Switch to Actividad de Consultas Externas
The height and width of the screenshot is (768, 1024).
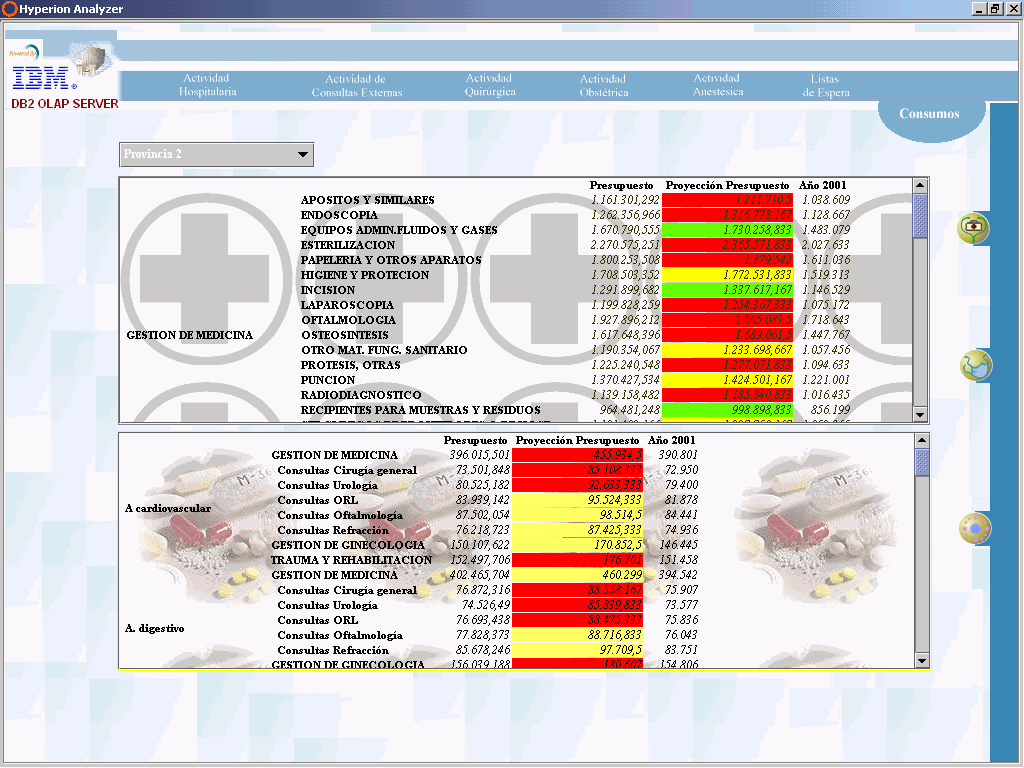tap(356, 86)
